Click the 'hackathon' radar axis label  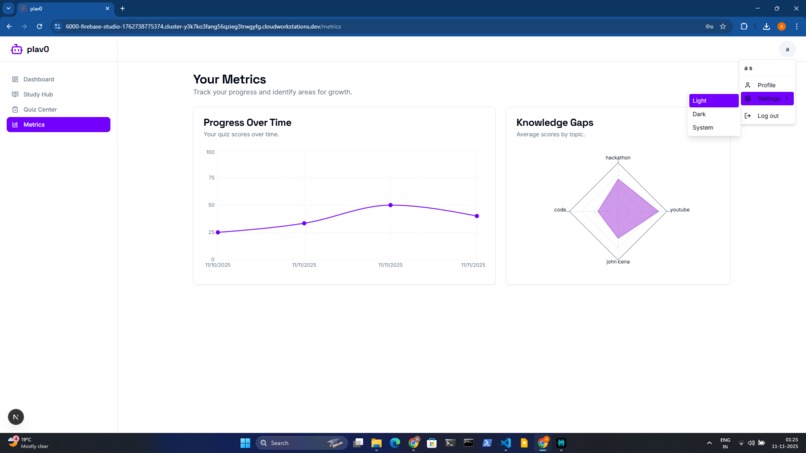[x=618, y=157]
